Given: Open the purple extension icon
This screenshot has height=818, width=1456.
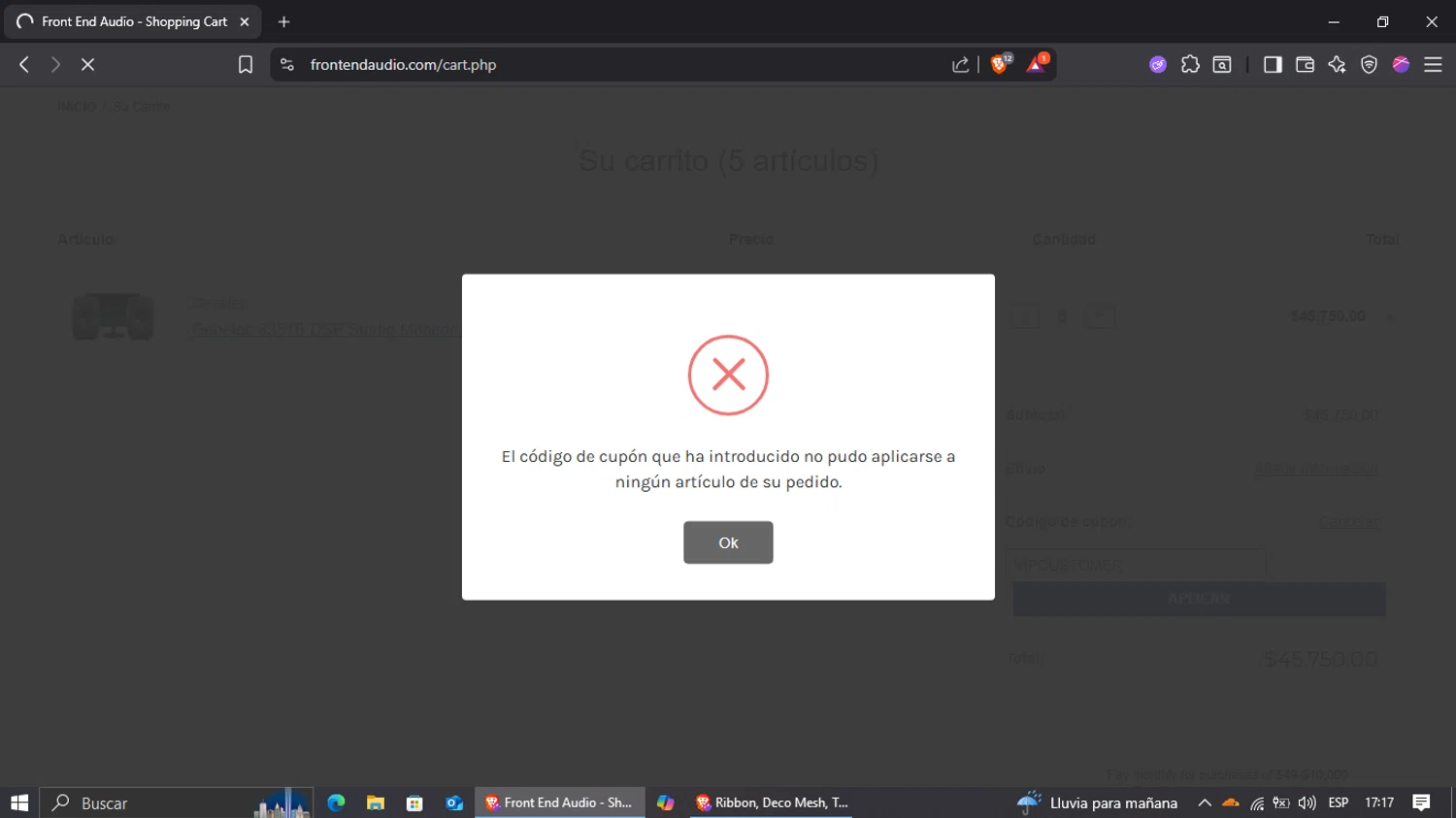Looking at the screenshot, I should [x=1158, y=64].
